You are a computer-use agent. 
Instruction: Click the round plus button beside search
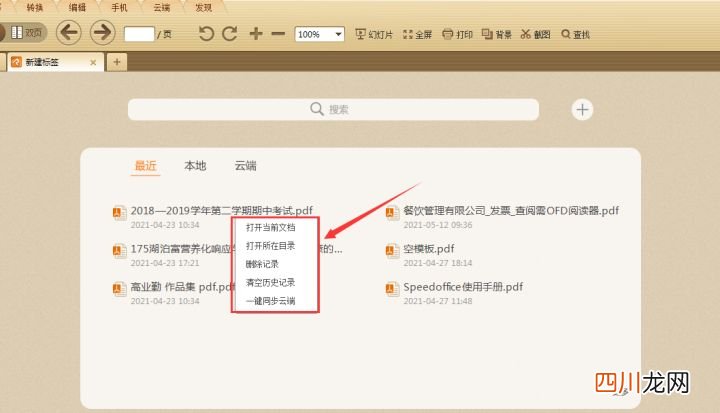tap(582, 110)
